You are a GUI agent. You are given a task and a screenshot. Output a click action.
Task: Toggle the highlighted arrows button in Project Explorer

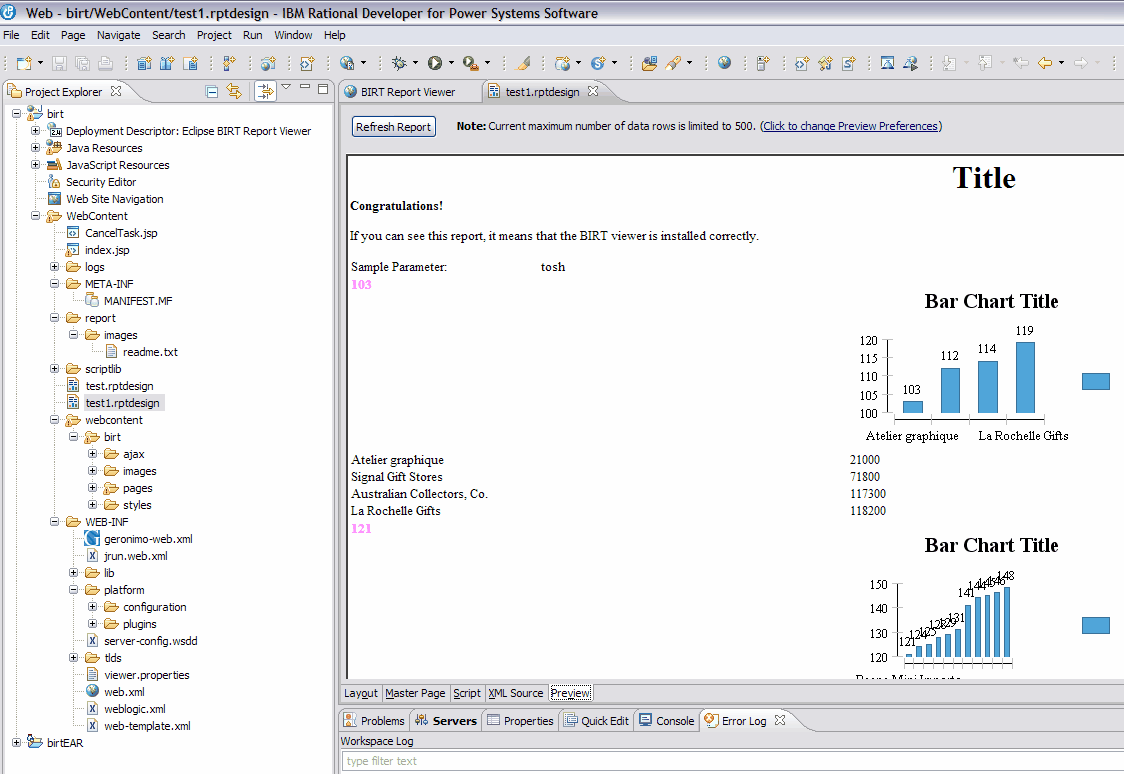[x=265, y=91]
